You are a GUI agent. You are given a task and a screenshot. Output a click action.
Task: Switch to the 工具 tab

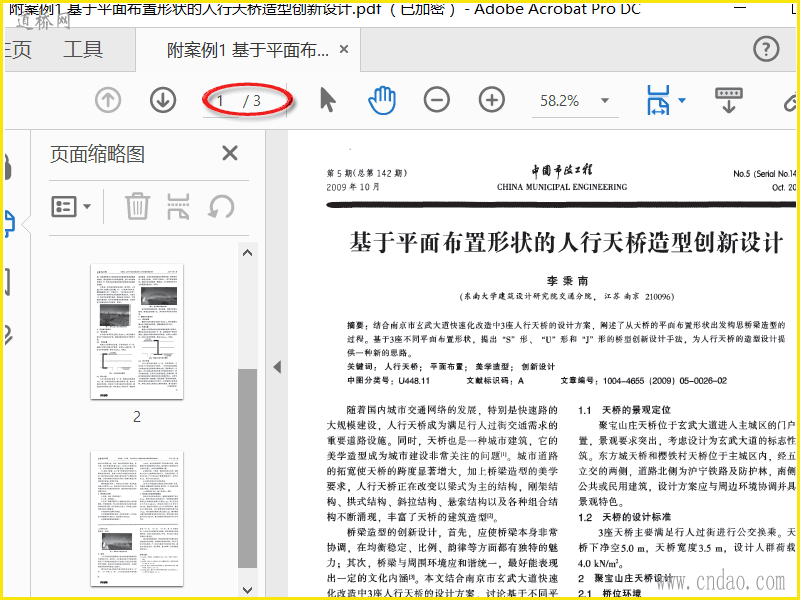[x=83, y=50]
